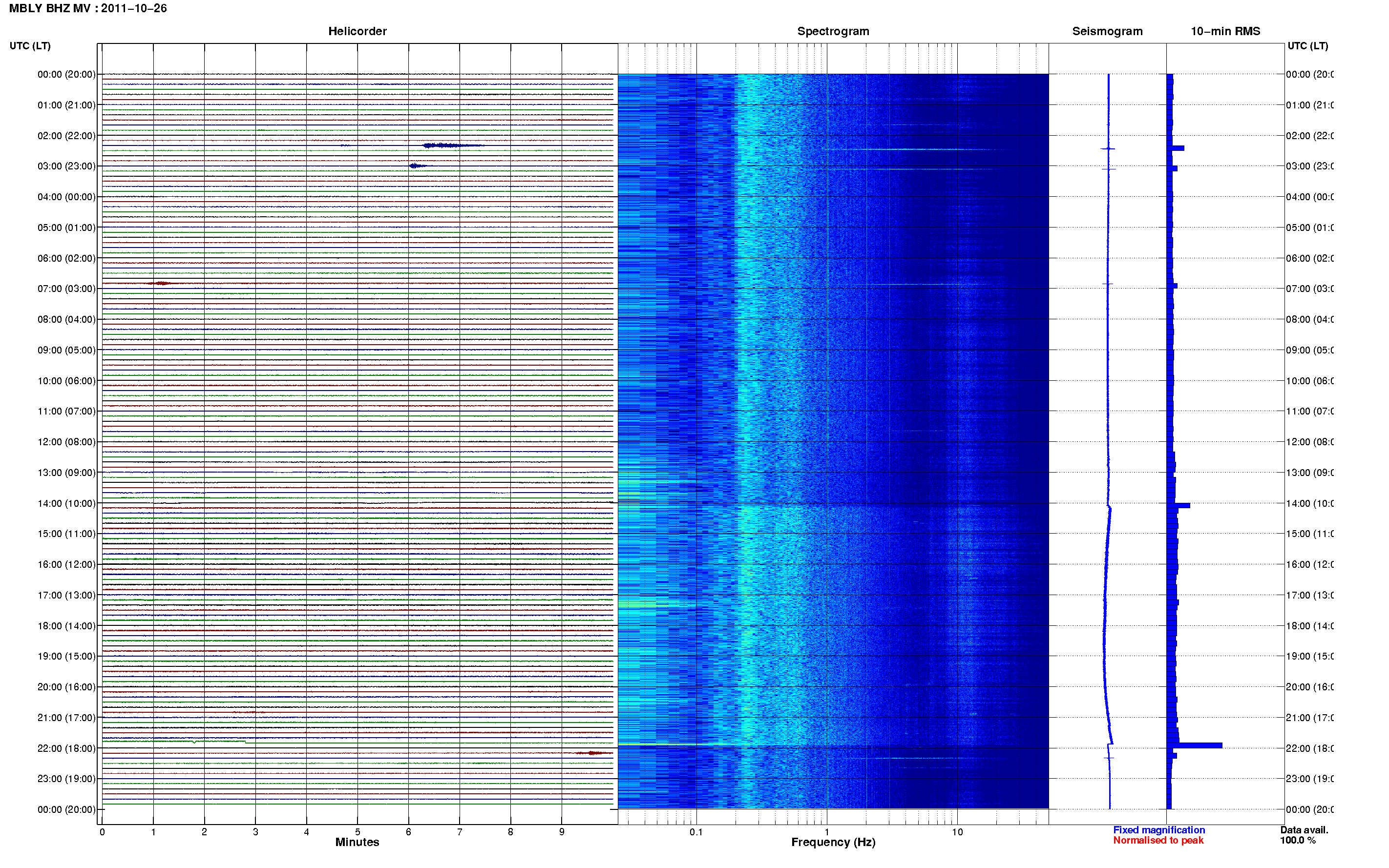Click the left time label 20:00 (16:00)

pyautogui.click(x=66, y=687)
